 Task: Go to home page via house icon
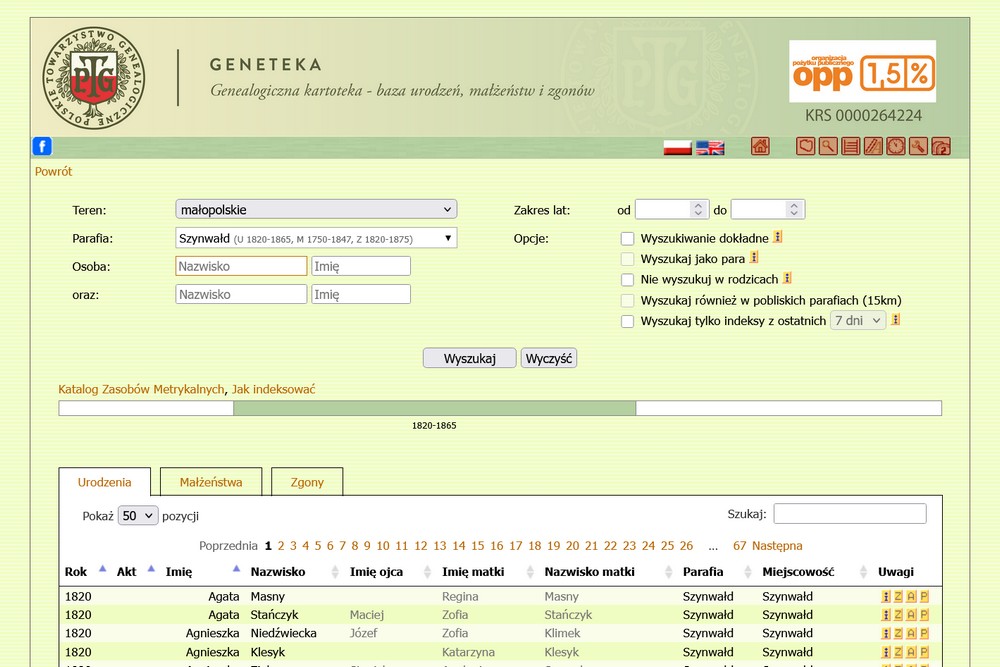tap(760, 147)
